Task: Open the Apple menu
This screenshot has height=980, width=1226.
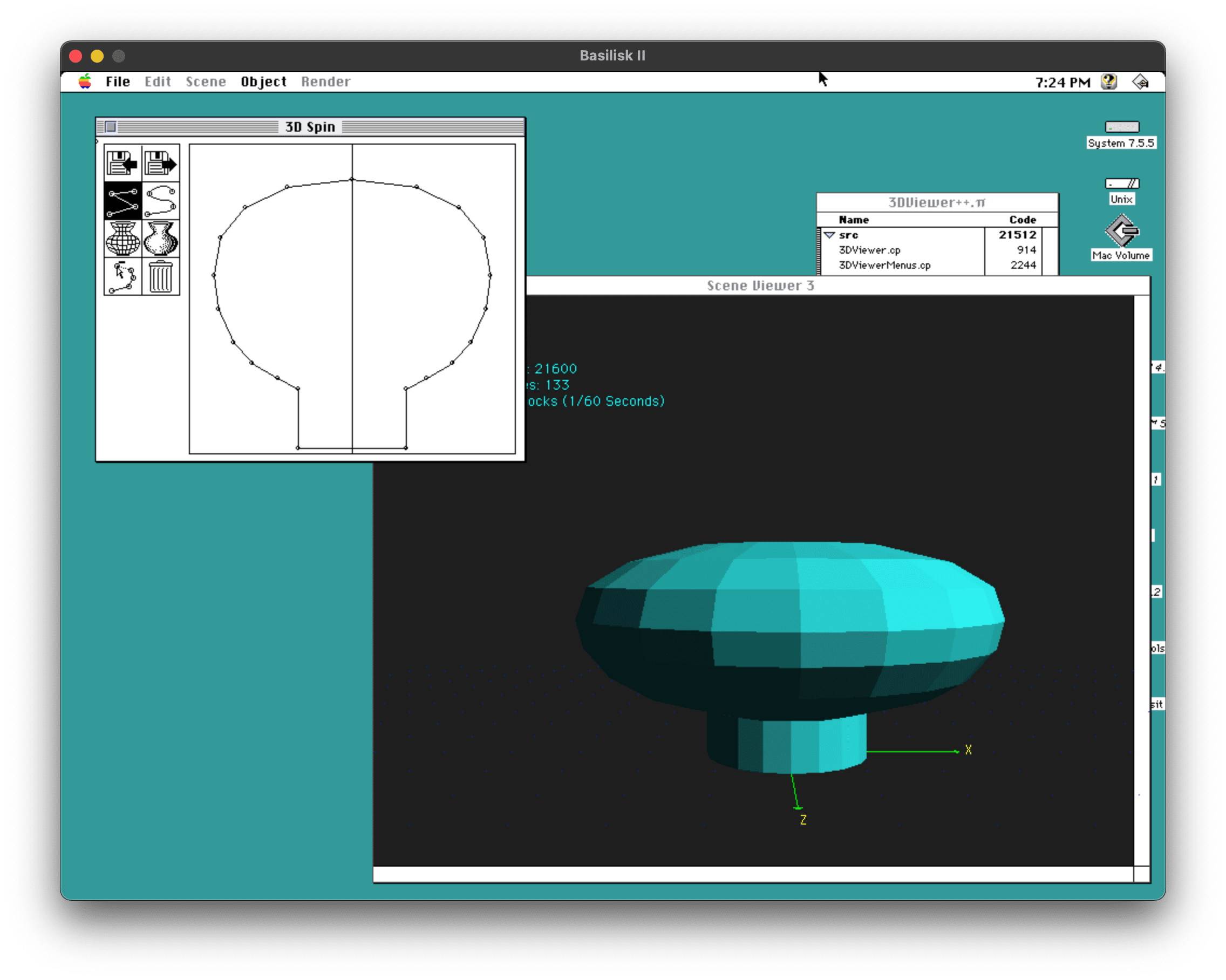Action: point(85,82)
